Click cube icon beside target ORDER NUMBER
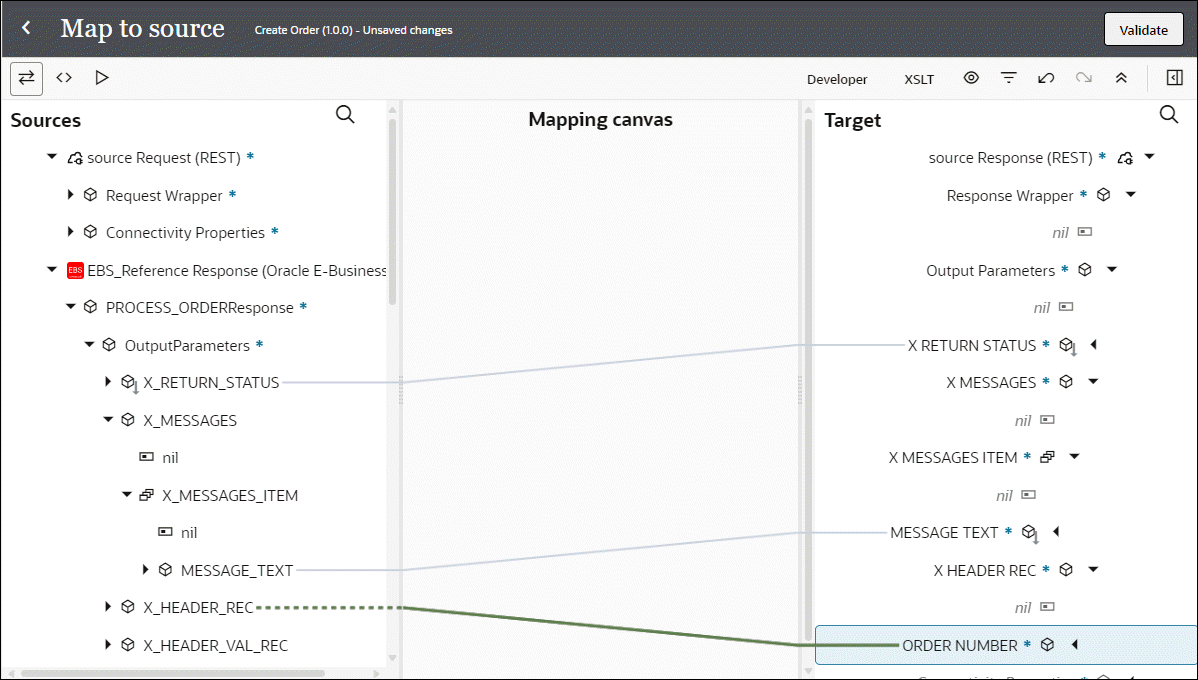 tap(1047, 645)
